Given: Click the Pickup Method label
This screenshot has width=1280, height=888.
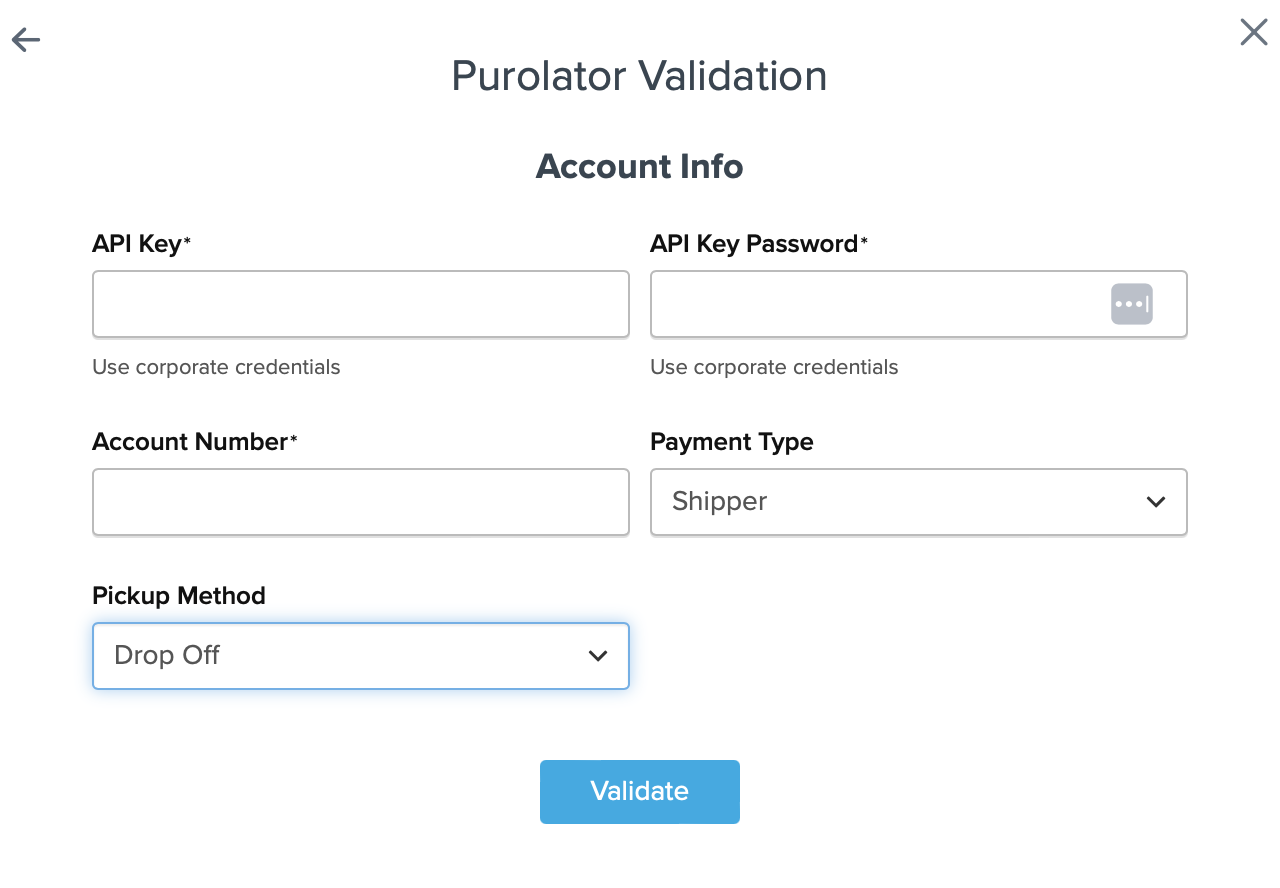Looking at the screenshot, I should (179, 596).
